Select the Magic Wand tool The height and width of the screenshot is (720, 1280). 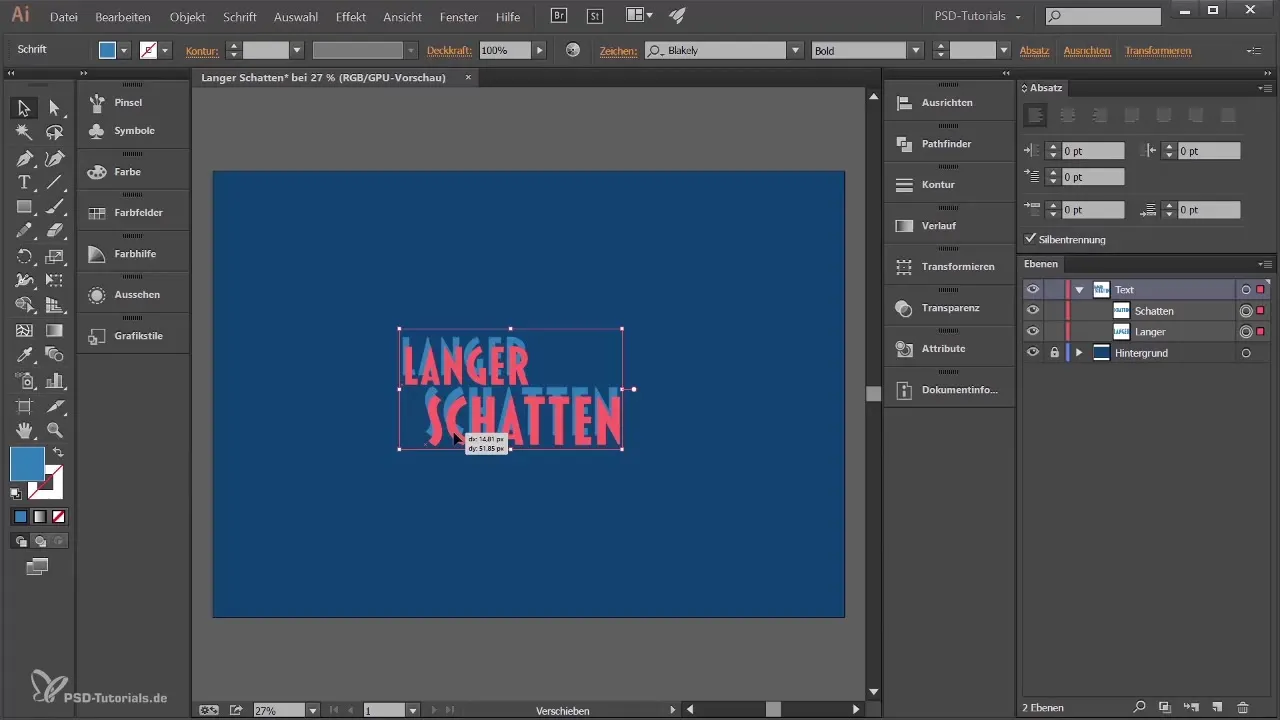24,132
